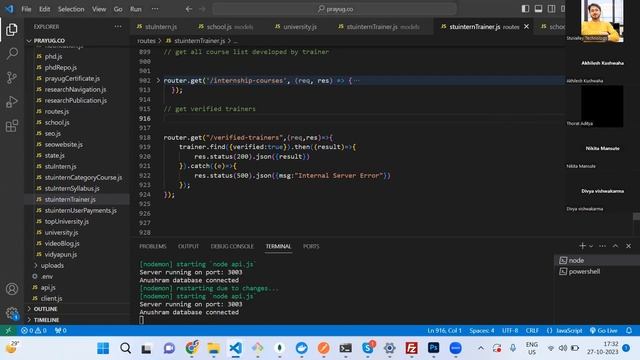This screenshot has width=640, height=360.
Task: Close the terminal panel
Action: 629,246
